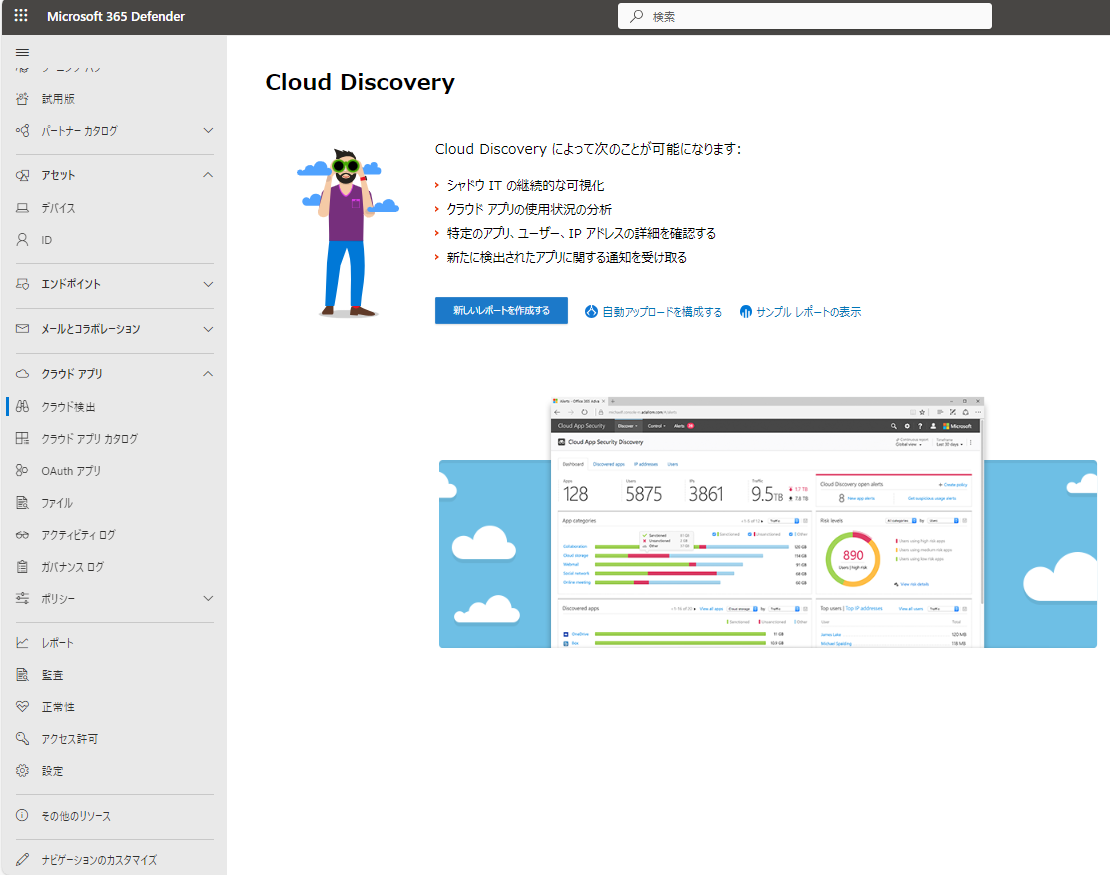The image size is (1110, 875).
Task: Open the ID person icon
Action: coord(23,239)
